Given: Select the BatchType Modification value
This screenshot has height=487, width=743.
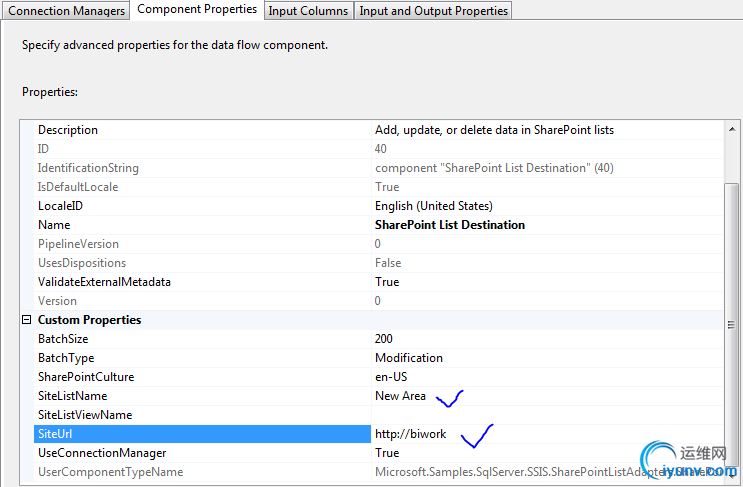Looking at the screenshot, I should [x=409, y=358].
